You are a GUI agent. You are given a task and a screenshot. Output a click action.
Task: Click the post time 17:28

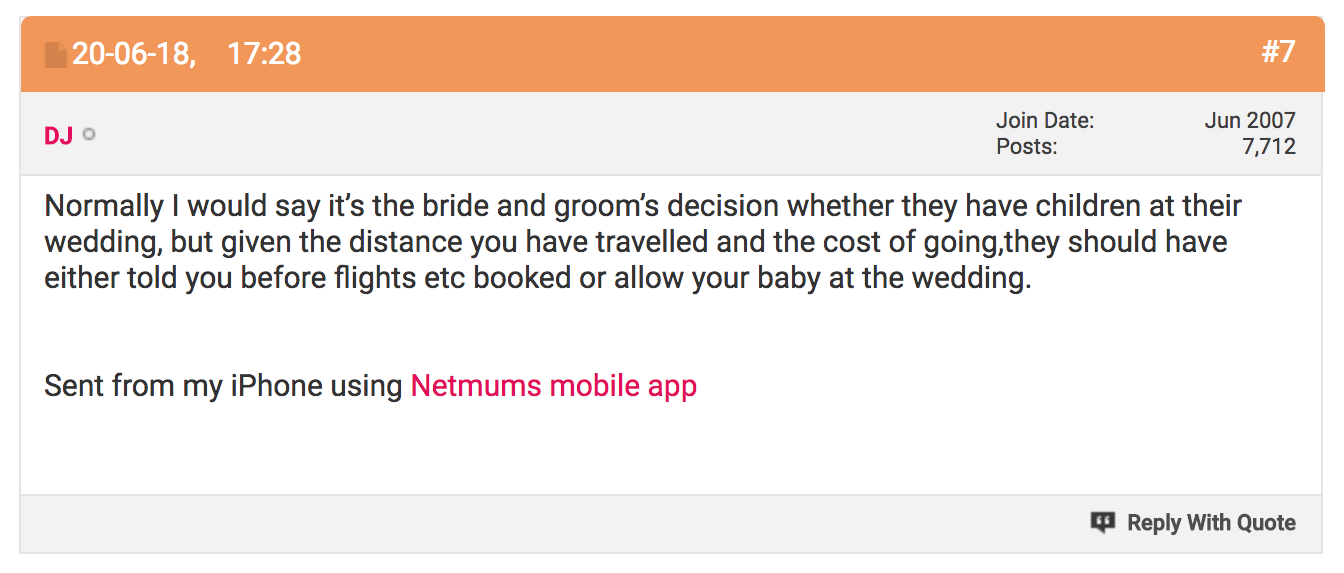click(264, 53)
